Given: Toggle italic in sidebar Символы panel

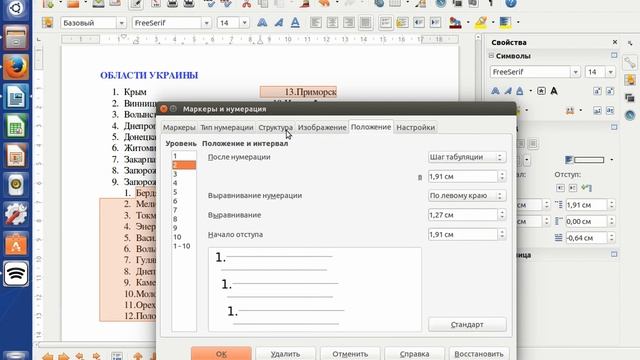Looking at the screenshot, I should point(507,91).
